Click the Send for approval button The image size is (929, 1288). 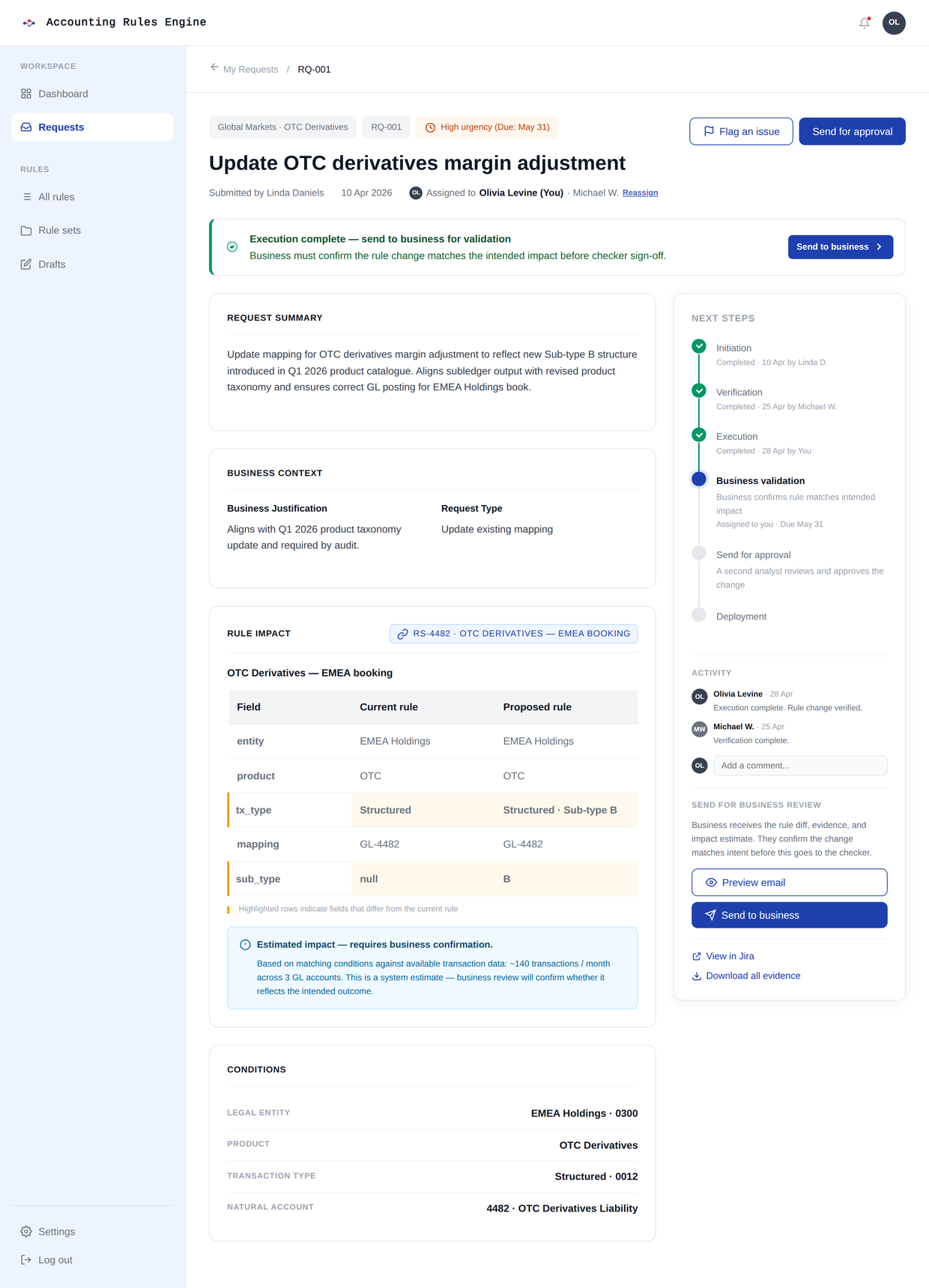click(852, 131)
